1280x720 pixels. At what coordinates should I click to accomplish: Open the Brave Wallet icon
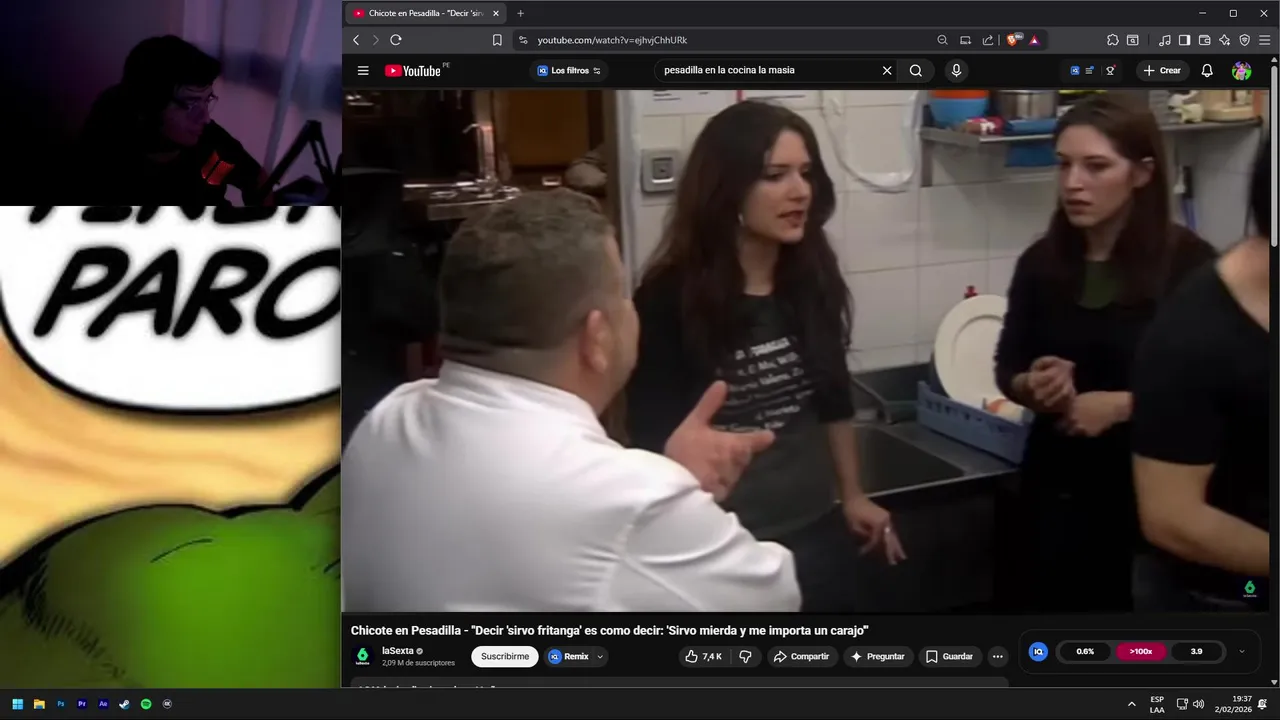click(x=1204, y=40)
